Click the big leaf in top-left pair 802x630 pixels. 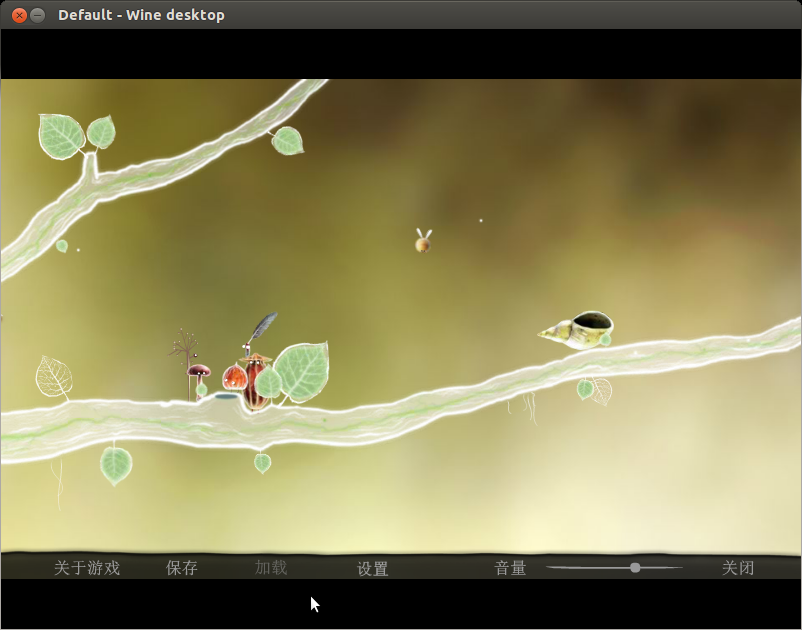[x=61, y=136]
